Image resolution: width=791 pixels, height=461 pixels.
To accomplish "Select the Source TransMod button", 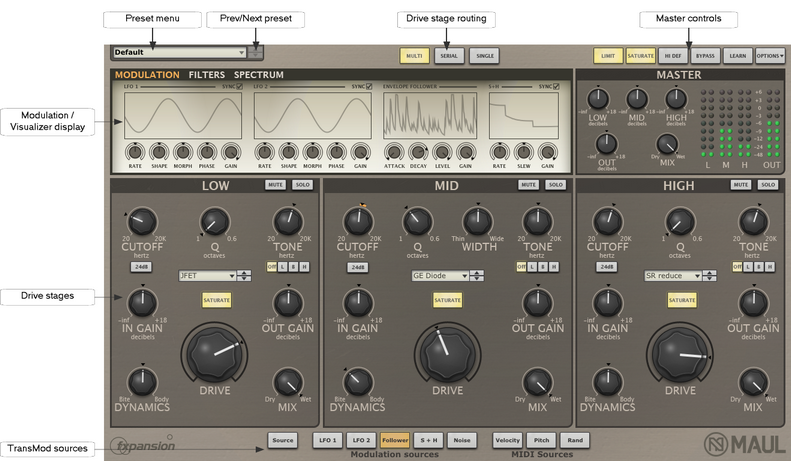I will click(282, 440).
